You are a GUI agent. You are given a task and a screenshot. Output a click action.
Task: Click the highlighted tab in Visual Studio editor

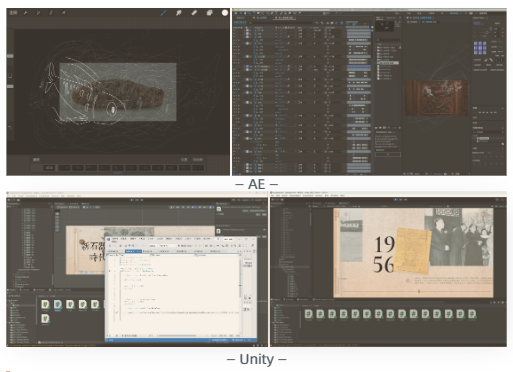(x=133, y=251)
